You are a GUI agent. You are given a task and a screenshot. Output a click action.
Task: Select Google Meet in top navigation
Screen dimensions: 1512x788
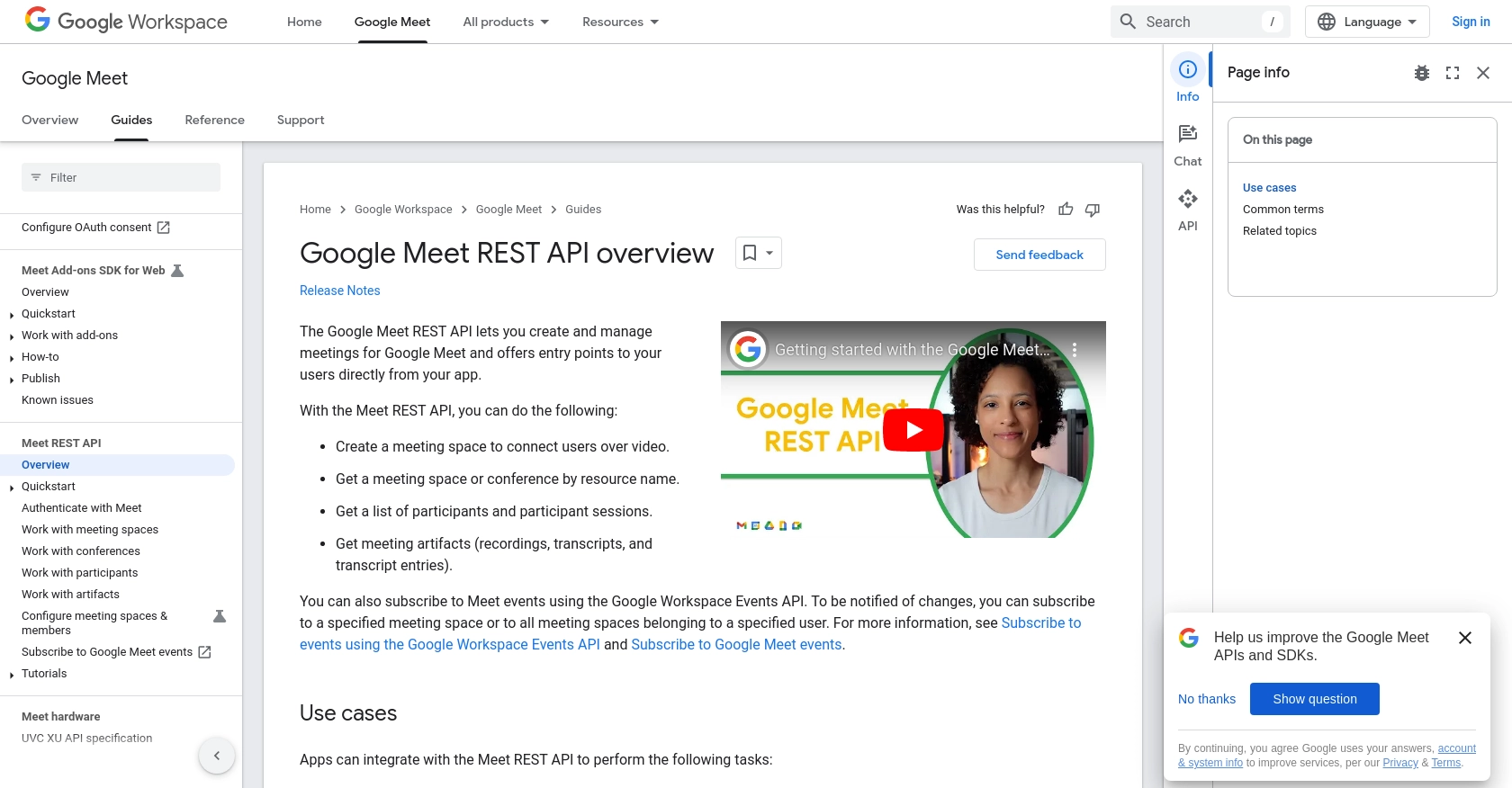(392, 22)
